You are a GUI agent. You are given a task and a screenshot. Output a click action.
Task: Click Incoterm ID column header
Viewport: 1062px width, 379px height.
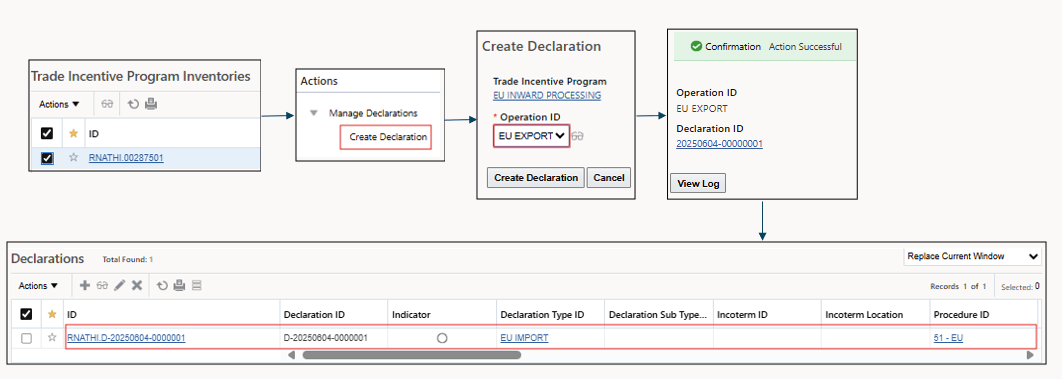742,315
